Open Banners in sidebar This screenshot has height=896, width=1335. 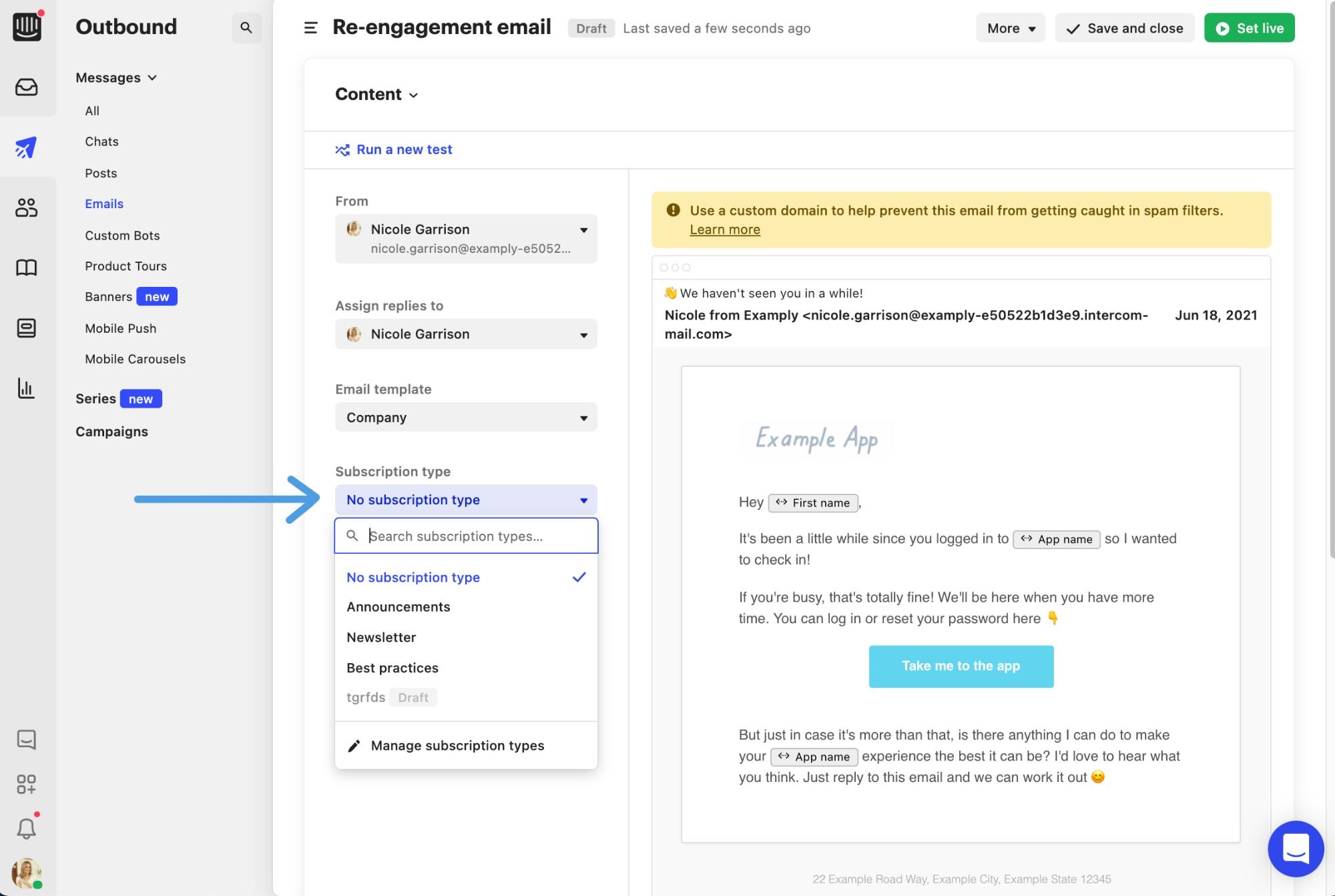pos(108,297)
